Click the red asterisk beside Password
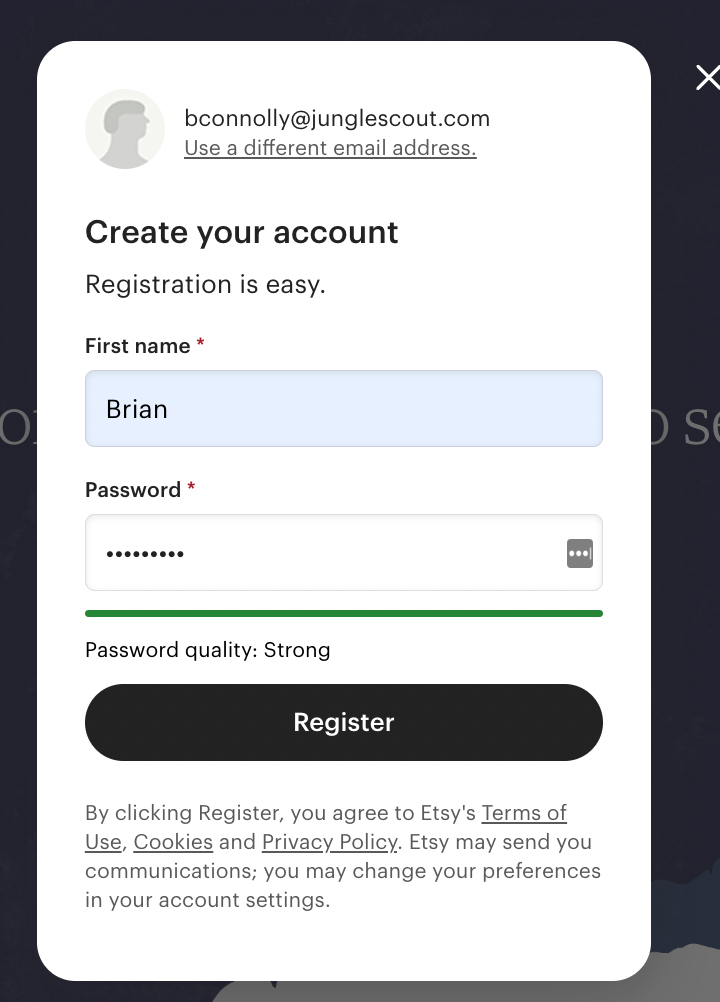The height and width of the screenshot is (1002, 720). pyautogui.click(x=190, y=486)
